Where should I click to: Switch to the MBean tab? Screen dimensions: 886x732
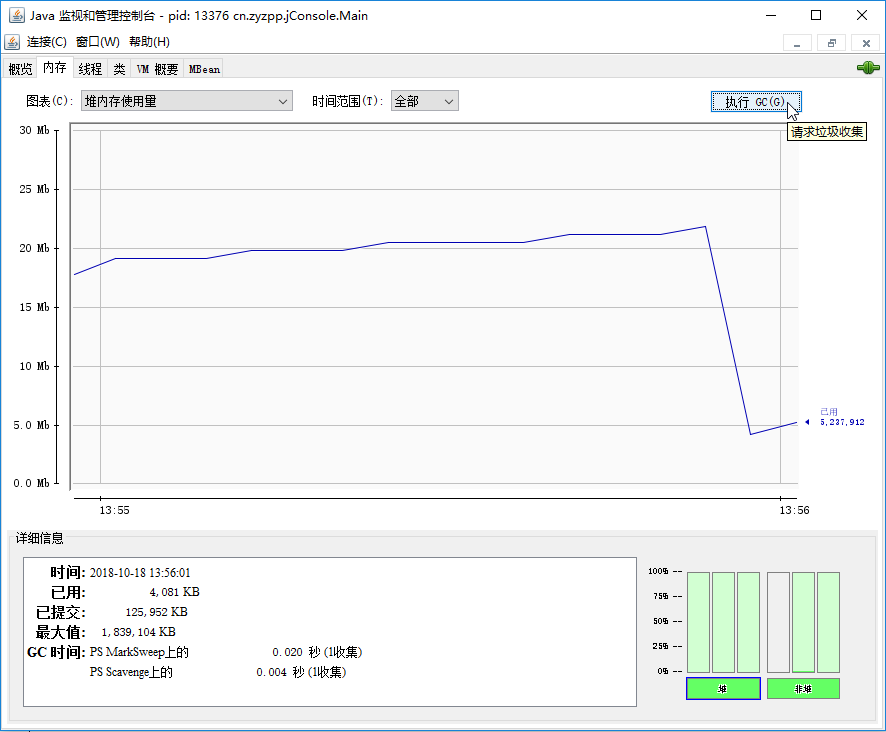[x=203, y=69]
